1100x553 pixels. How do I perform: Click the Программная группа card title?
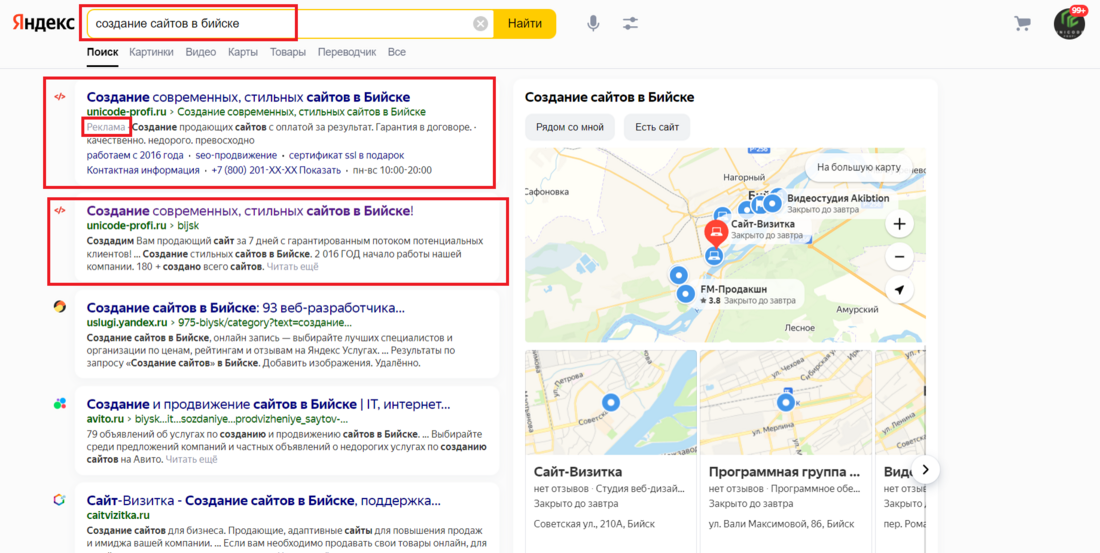784,472
